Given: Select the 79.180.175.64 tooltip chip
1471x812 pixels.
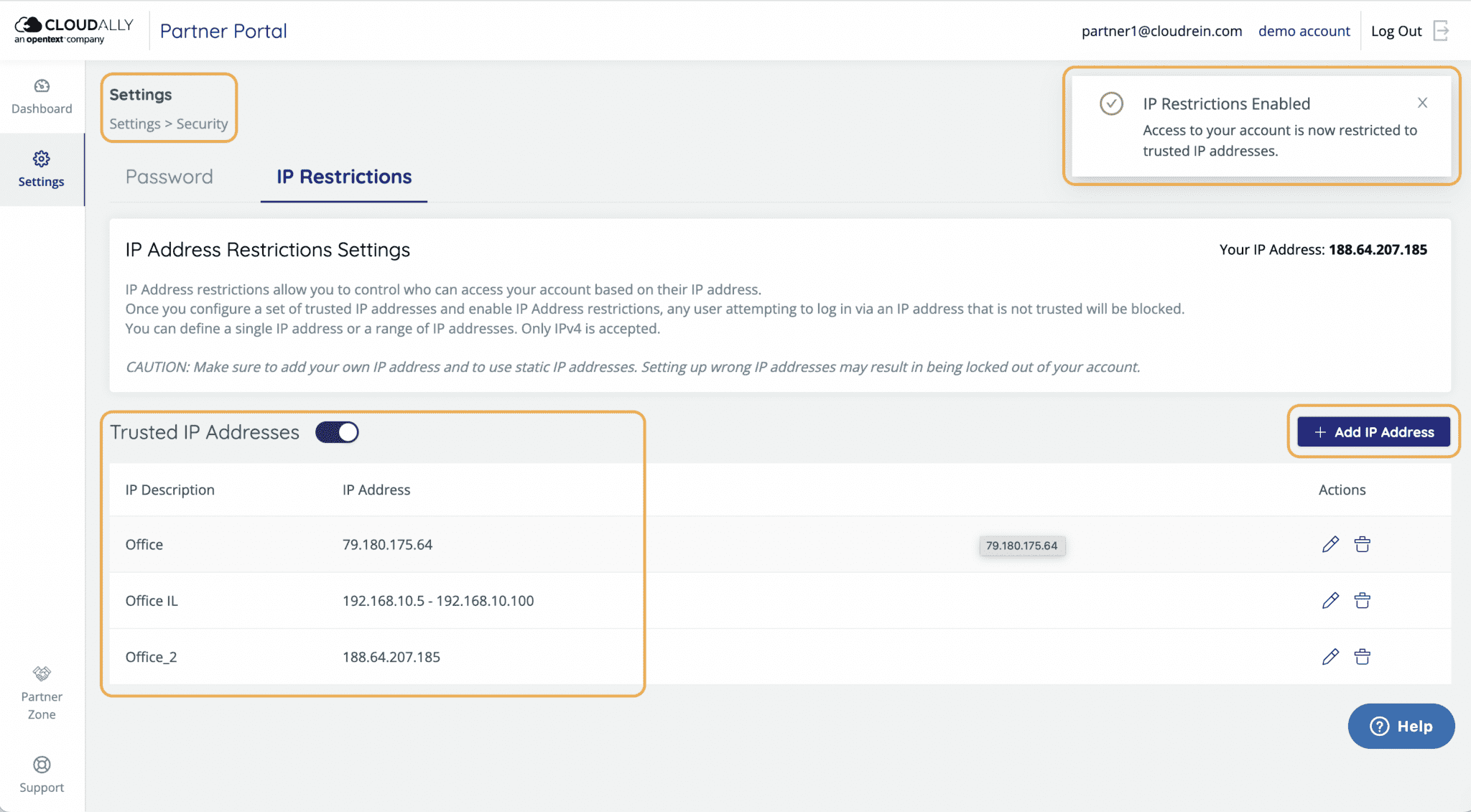Looking at the screenshot, I should click(1022, 545).
